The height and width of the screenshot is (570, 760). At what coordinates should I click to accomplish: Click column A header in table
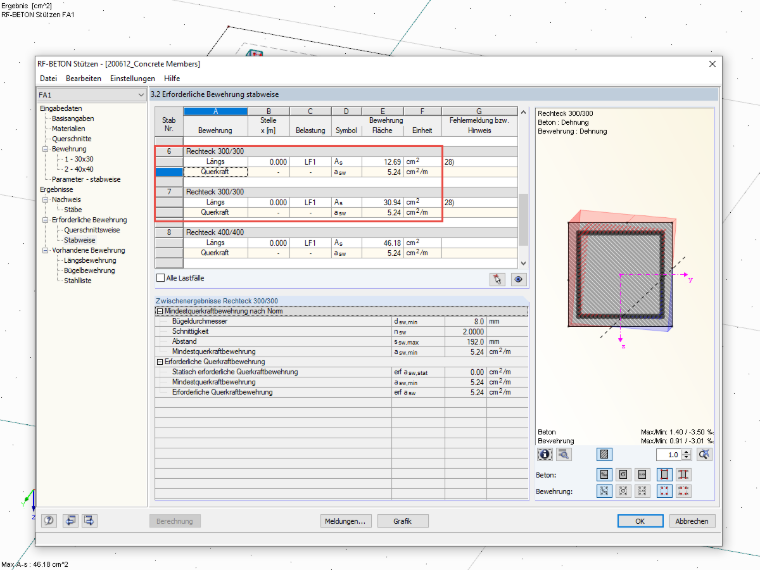[215, 111]
